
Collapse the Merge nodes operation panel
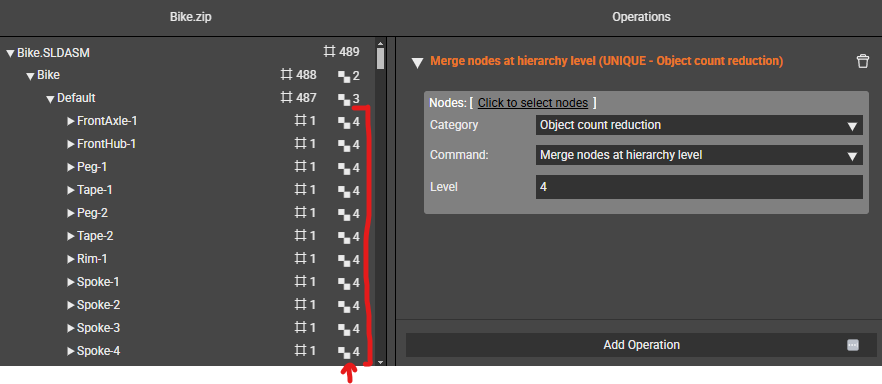pos(417,62)
